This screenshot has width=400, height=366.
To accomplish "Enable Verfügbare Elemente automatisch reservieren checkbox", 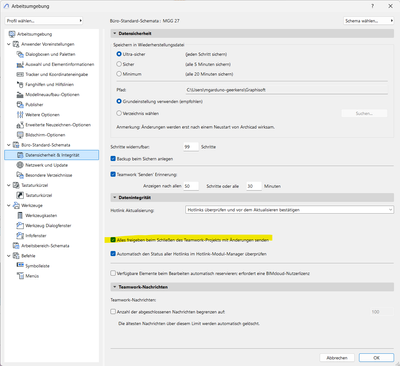I will click(113, 273).
